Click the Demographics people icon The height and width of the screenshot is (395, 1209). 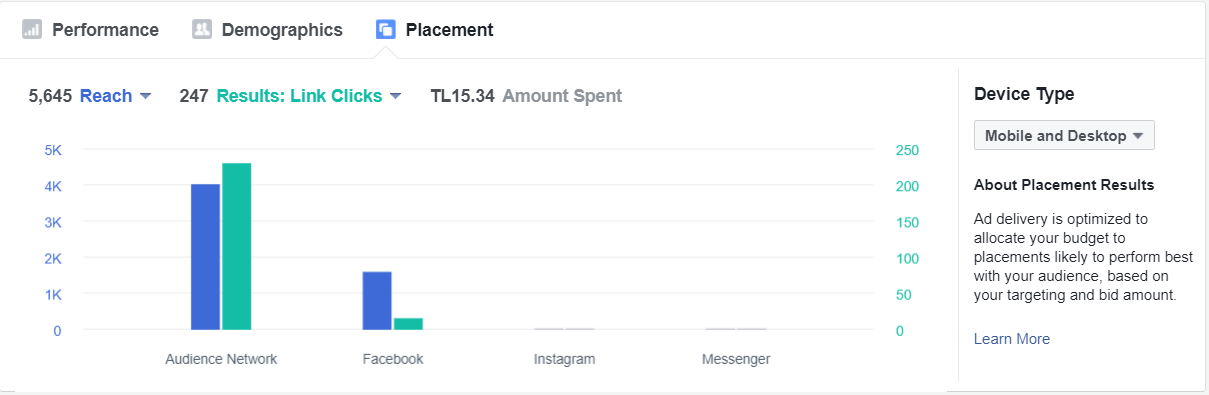202,30
